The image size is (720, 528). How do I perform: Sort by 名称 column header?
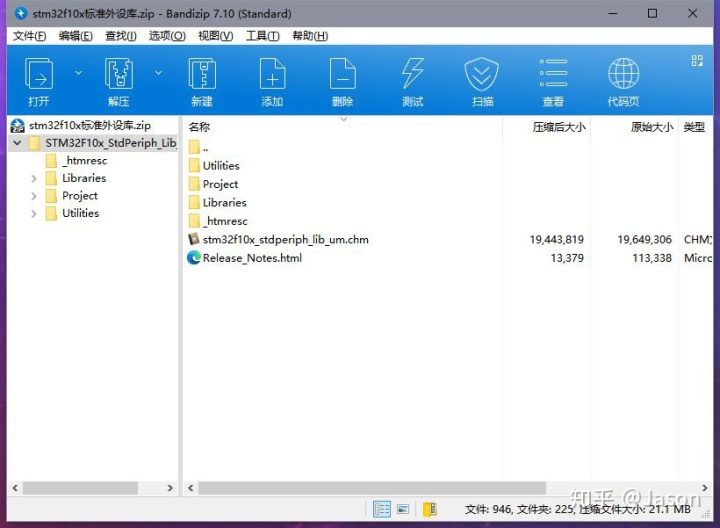(199, 127)
